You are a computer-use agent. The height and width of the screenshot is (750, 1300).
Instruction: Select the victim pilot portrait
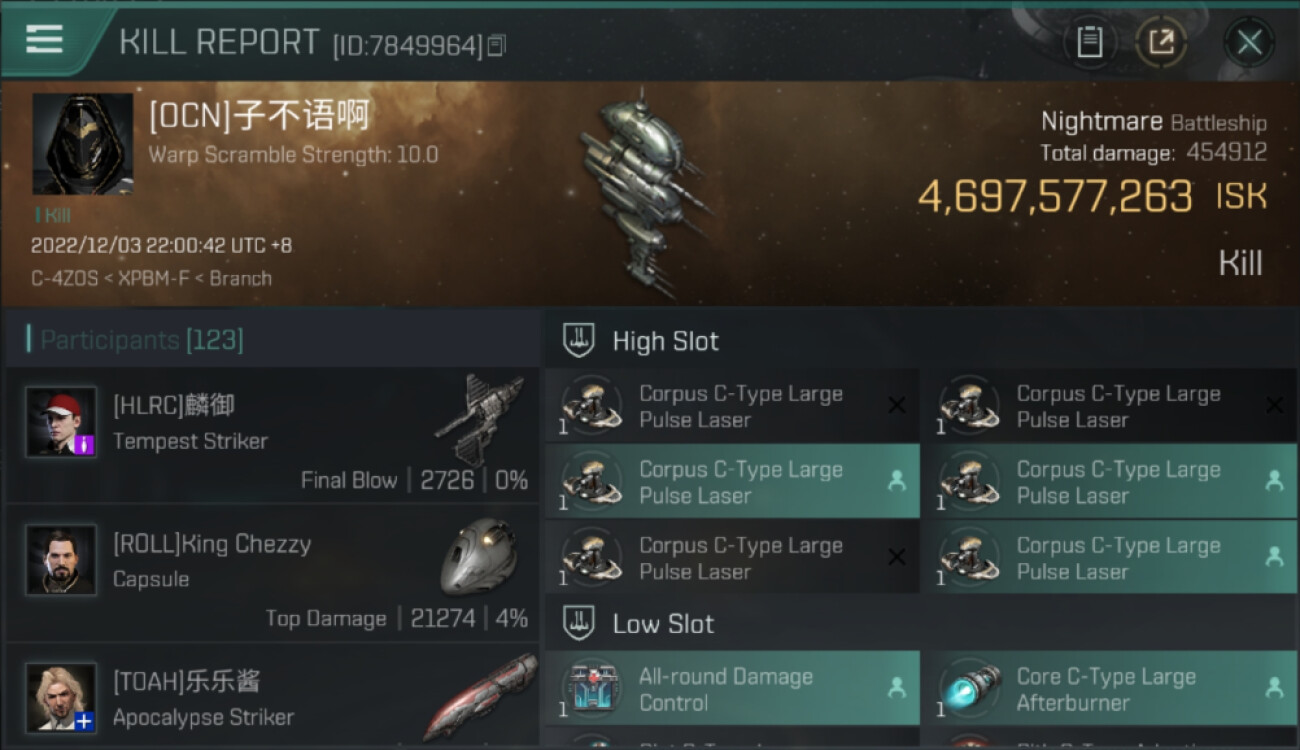tap(82, 144)
